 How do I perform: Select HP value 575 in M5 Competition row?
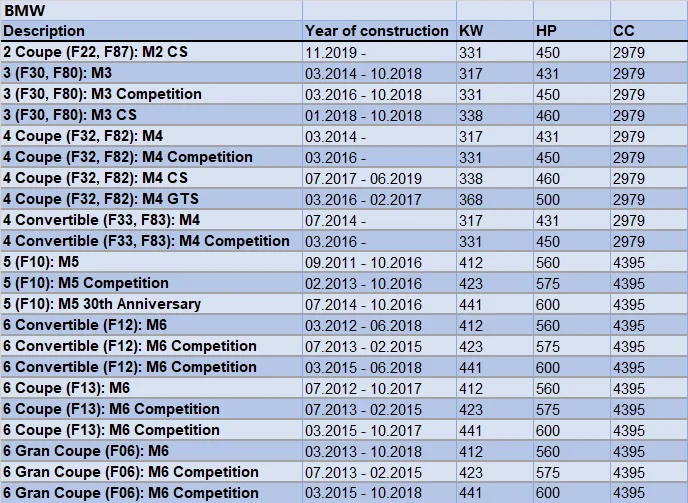pyautogui.click(x=572, y=283)
